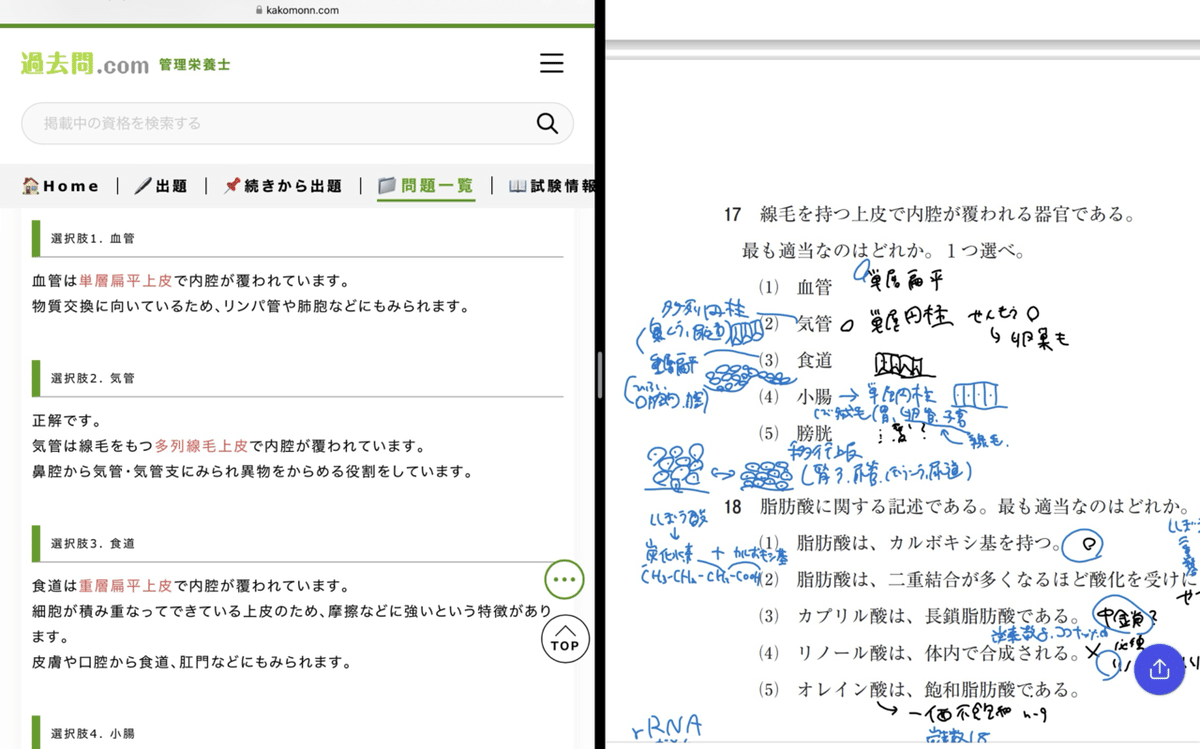
Task: Select the house icon beside Home
Action: (31, 185)
